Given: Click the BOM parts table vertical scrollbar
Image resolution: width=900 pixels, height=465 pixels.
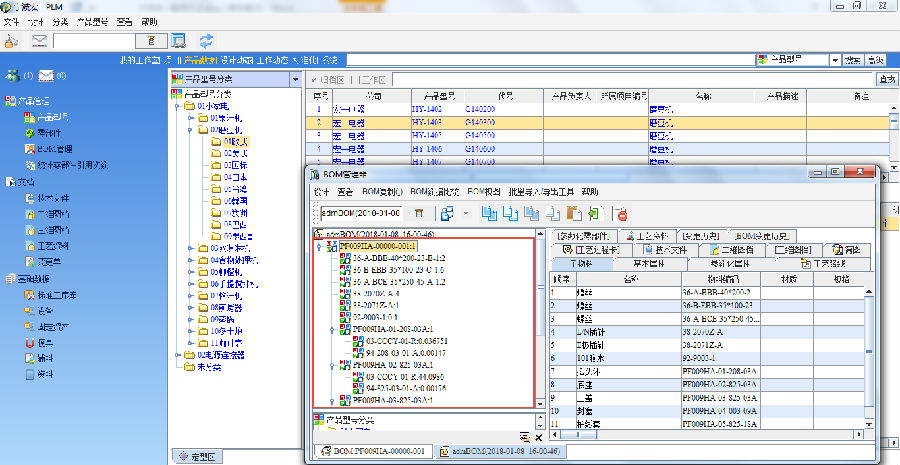Looking at the screenshot, I should coord(870,350).
